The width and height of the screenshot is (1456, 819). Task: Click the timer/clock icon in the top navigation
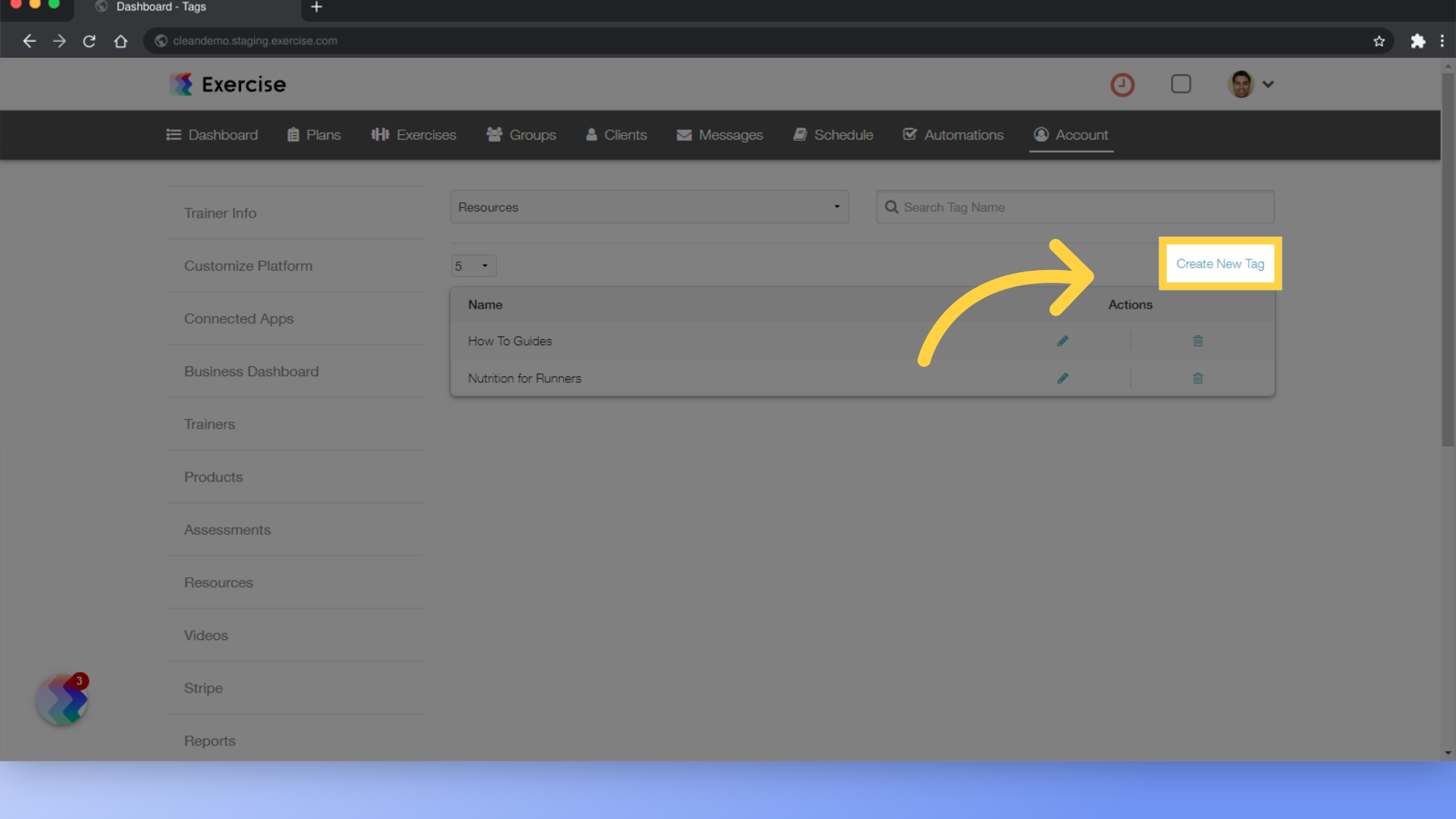[x=1122, y=84]
